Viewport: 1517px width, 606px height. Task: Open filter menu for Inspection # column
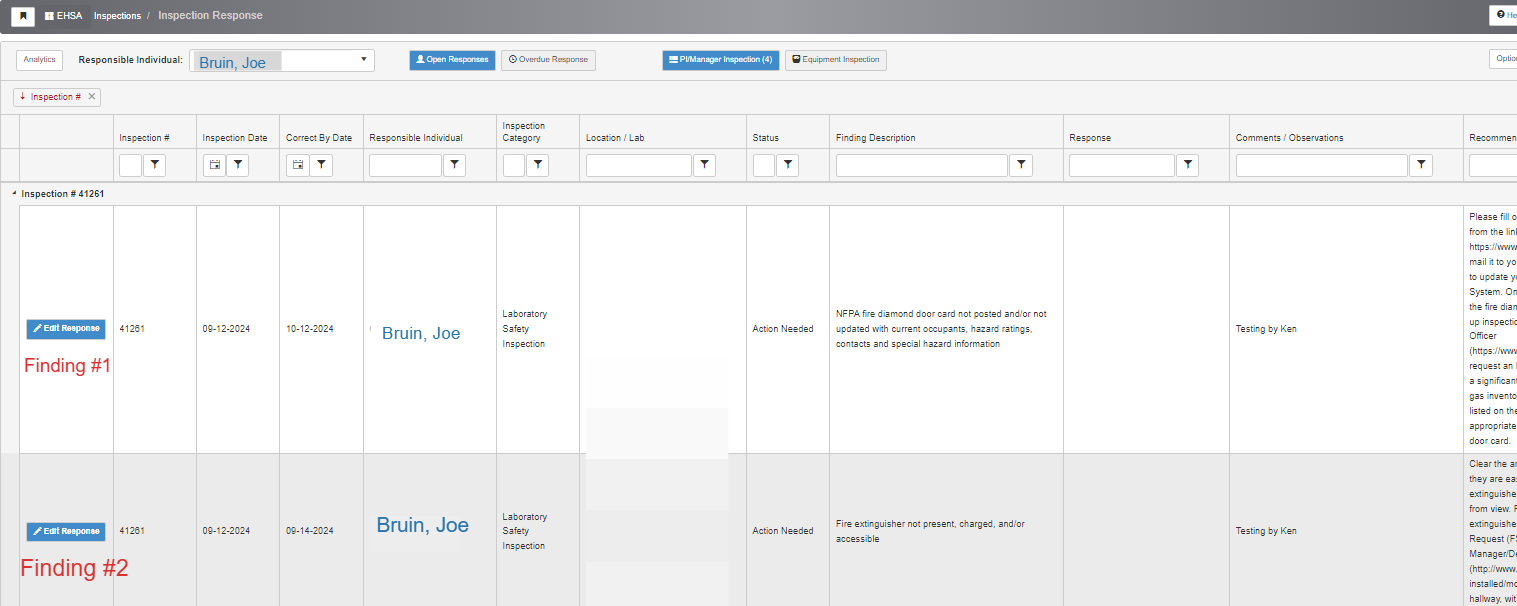point(155,166)
